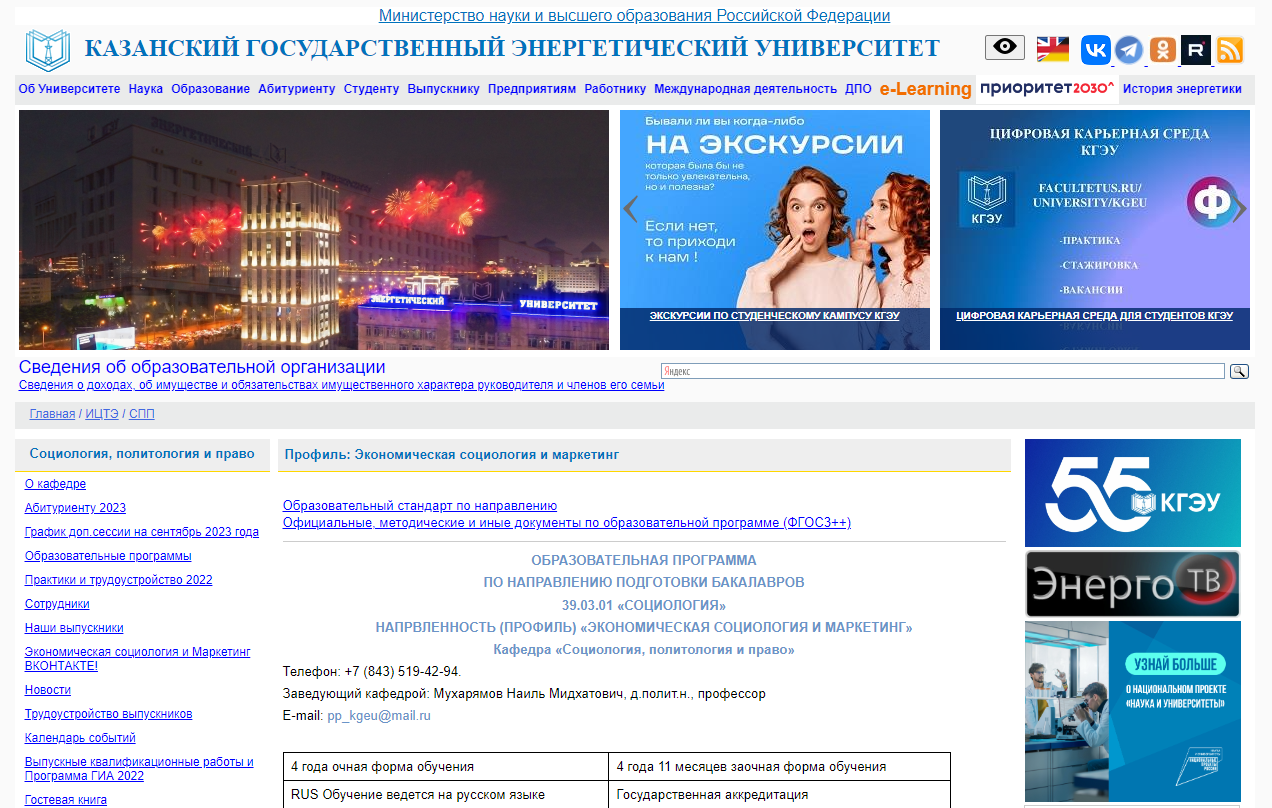Open the Приоритет 2030 banner link
This screenshot has width=1272, height=808.
click(x=1047, y=89)
